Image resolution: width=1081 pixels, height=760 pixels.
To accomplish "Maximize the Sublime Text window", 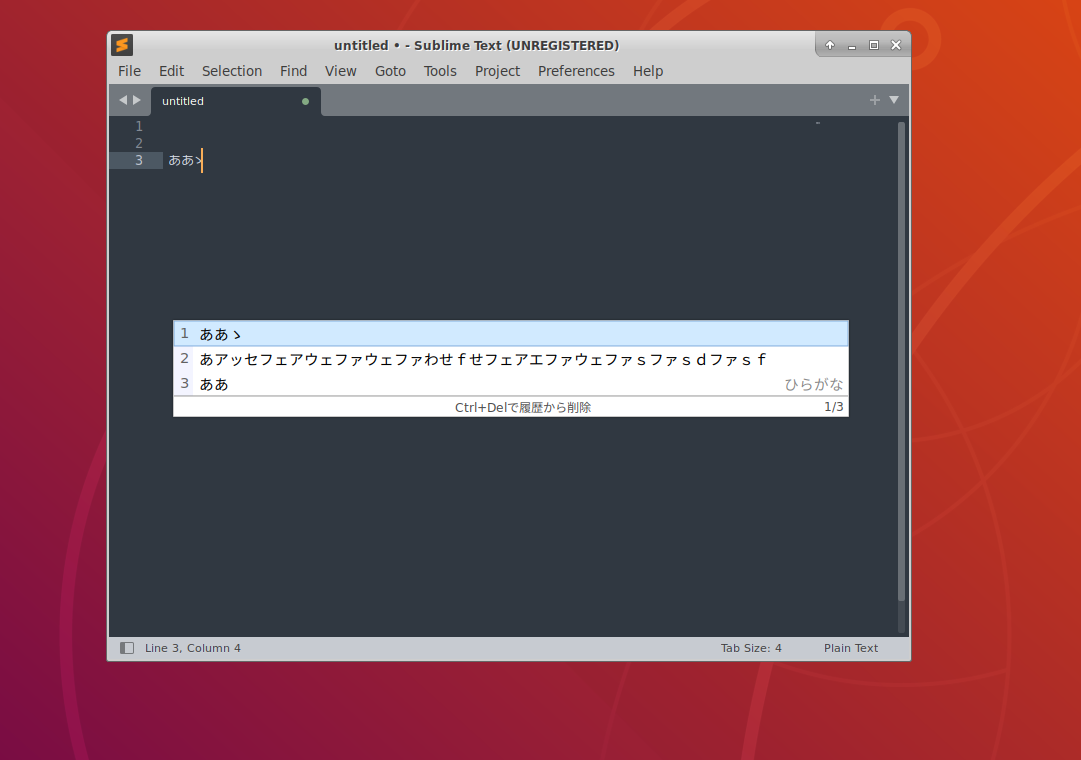I will pos(873,45).
